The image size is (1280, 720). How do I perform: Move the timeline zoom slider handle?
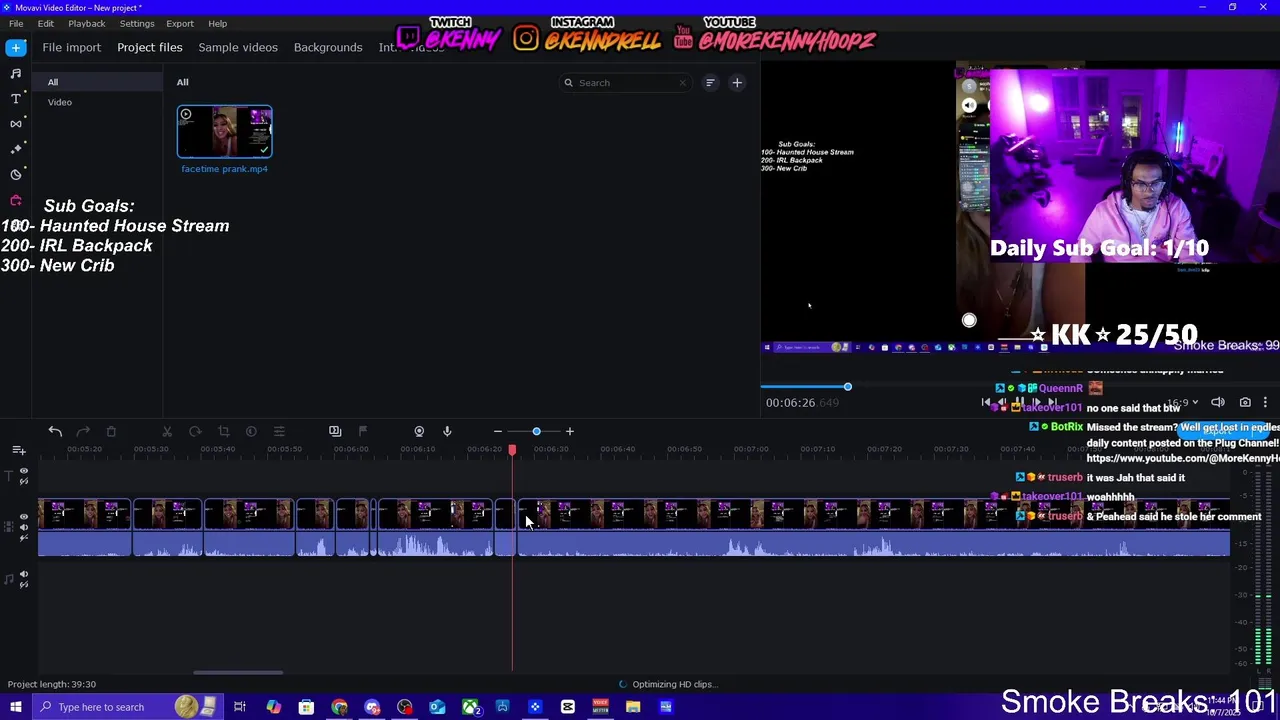(536, 431)
